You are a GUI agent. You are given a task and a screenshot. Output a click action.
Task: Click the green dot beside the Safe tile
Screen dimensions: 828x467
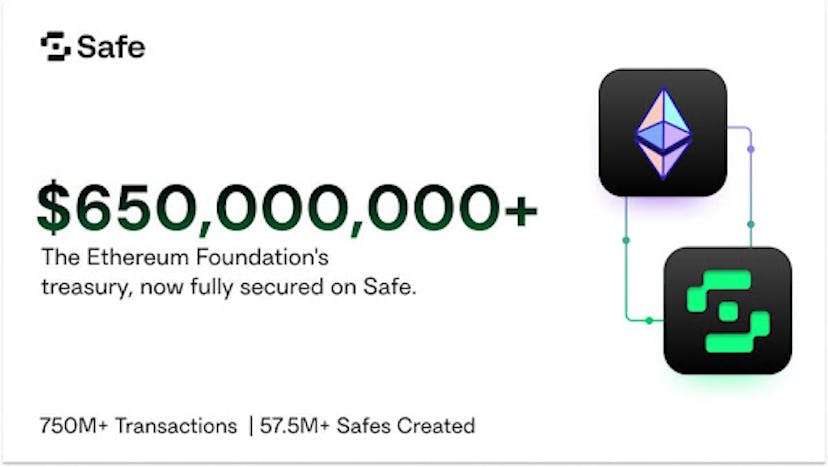[648, 320]
